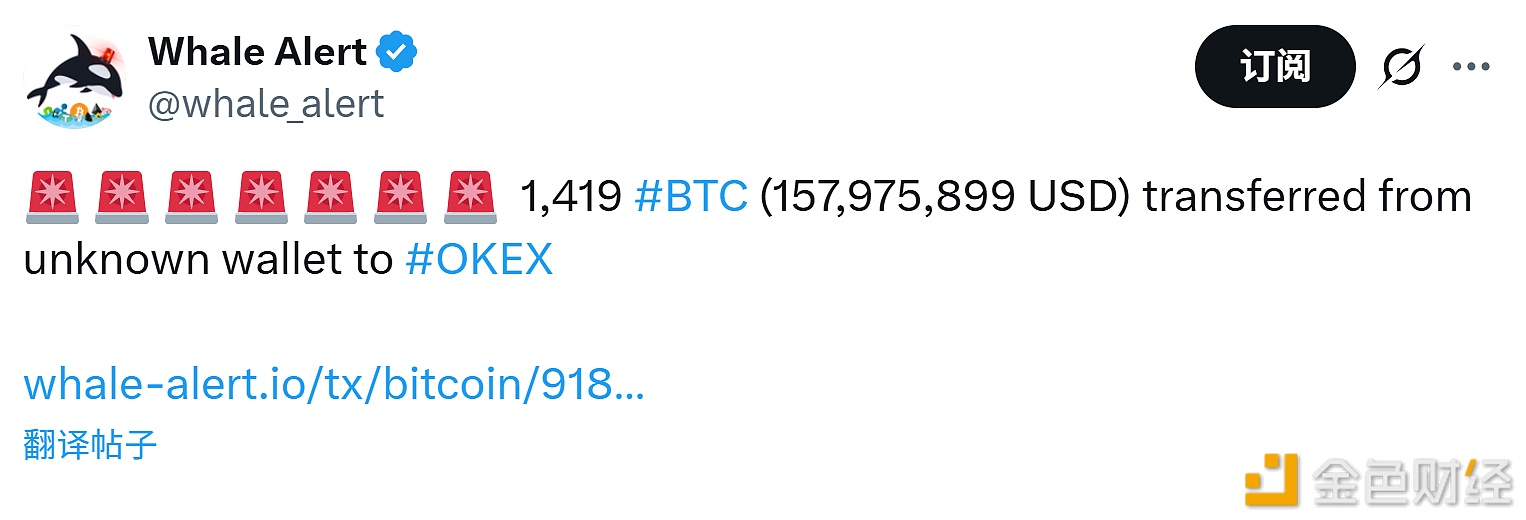
Task: Click the Grok slashed-circle icon
Action: click(1401, 67)
